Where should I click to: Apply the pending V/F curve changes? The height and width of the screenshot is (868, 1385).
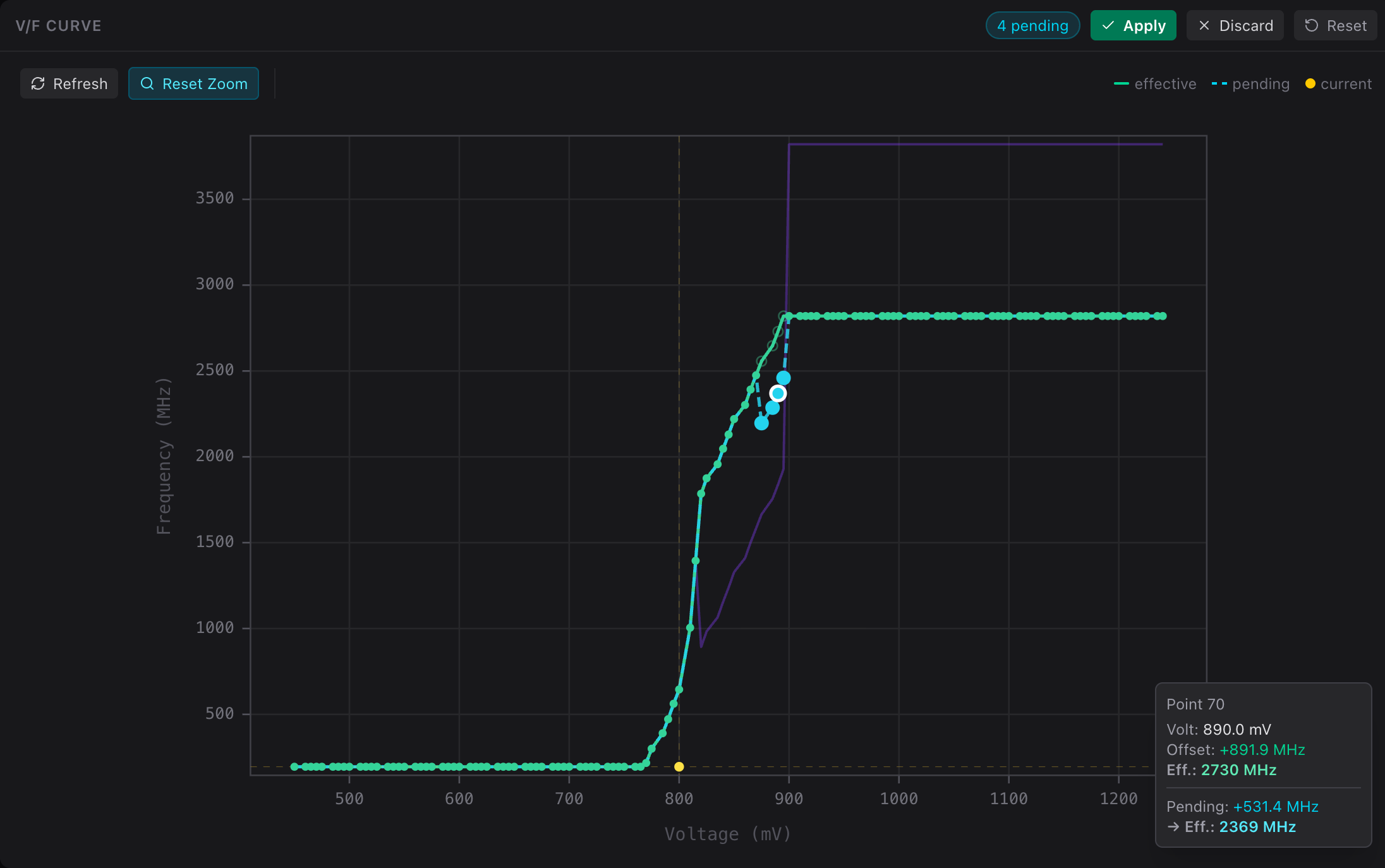1133,26
